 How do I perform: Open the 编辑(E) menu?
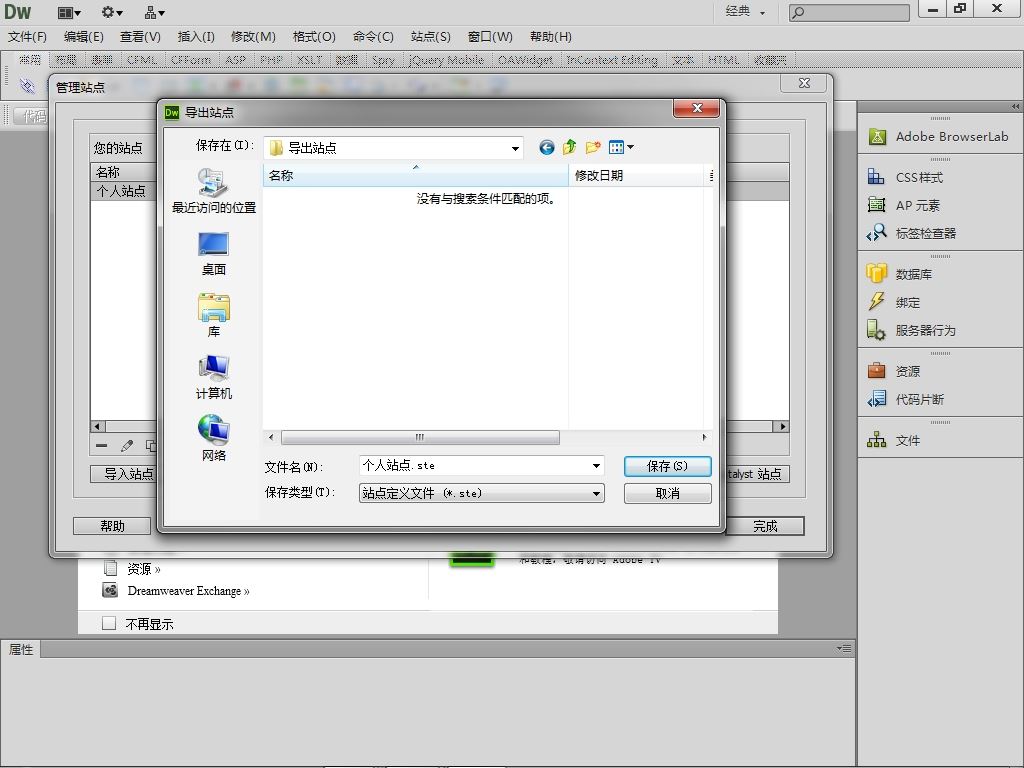point(84,37)
